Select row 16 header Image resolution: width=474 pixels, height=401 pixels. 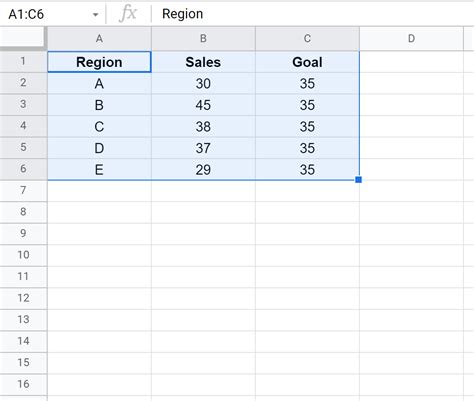23,384
